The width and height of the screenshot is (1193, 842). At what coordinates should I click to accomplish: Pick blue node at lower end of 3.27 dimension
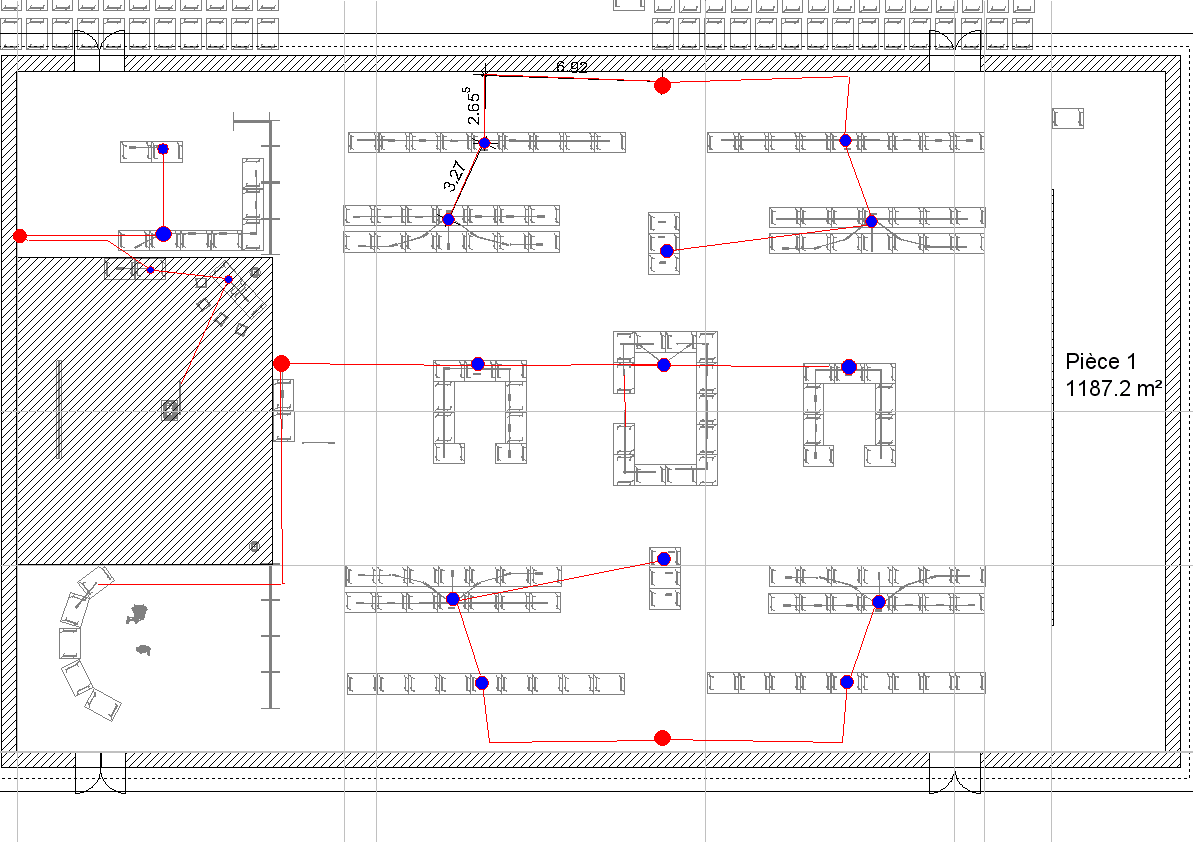(448, 219)
